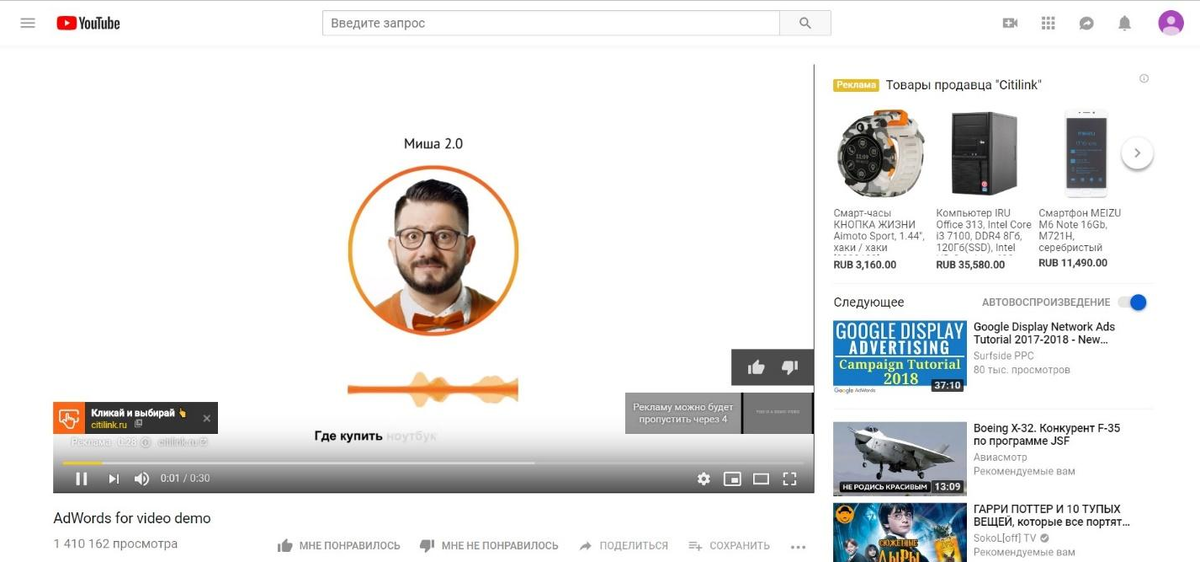The height and width of the screenshot is (562, 1200).
Task: Open "Google Display Network Ads Tutorial" title
Action: (x=1044, y=333)
